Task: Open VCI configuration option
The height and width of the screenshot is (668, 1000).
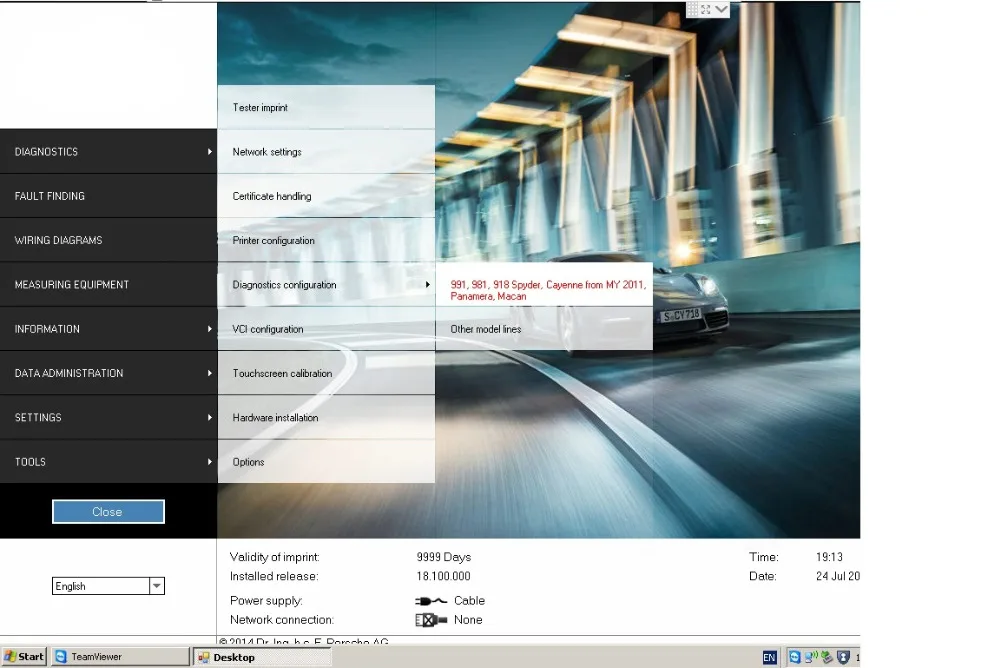Action: pos(326,329)
